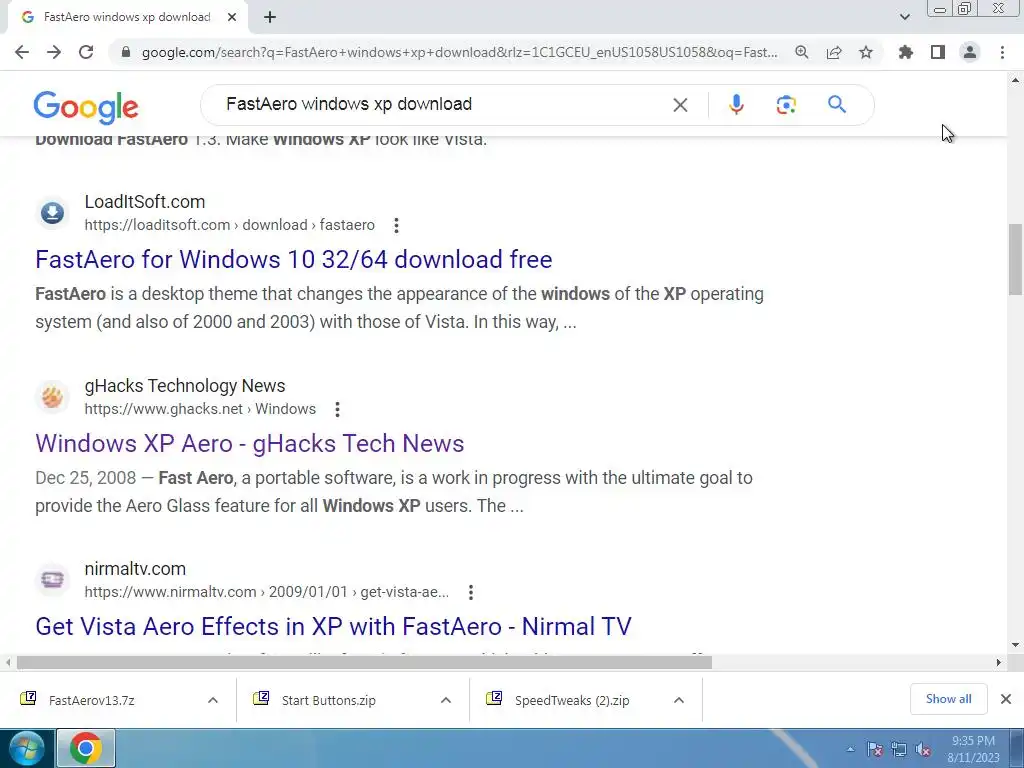The width and height of the screenshot is (1024, 768).
Task: Open the zoom magnifier in the address bar
Action: (x=802, y=52)
